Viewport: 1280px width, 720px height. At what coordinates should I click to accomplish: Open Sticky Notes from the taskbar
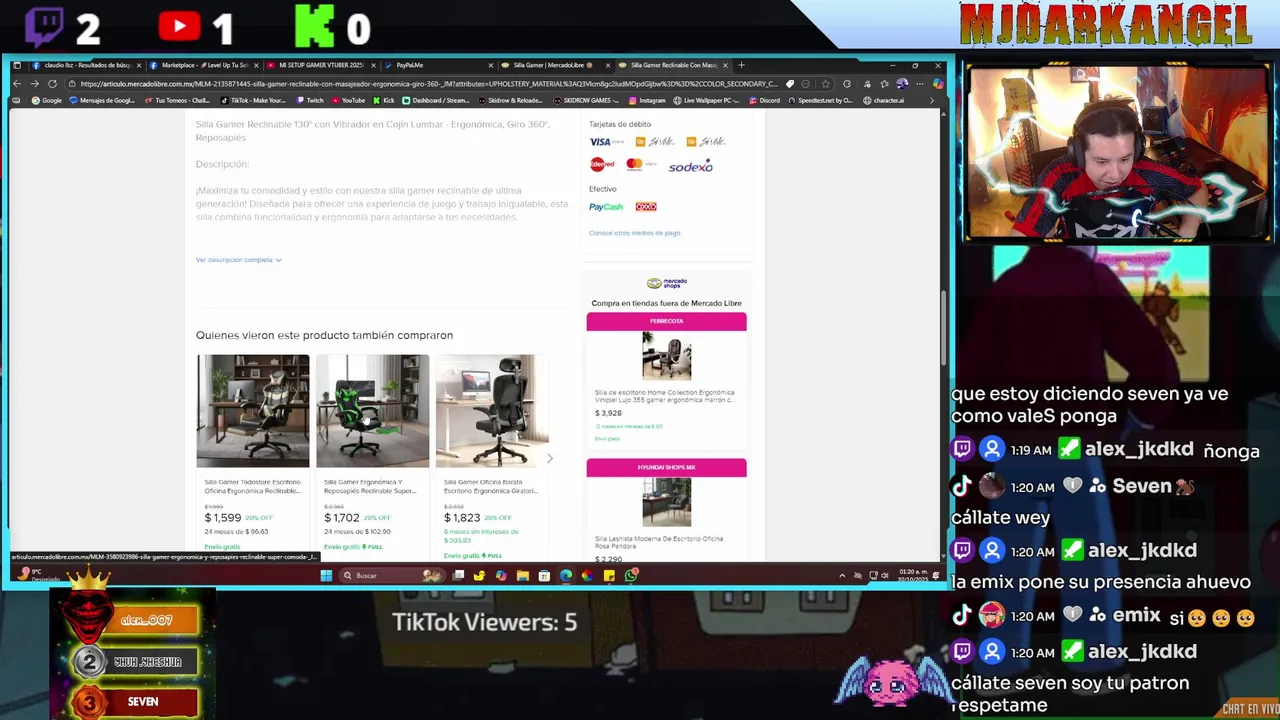(609, 575)
